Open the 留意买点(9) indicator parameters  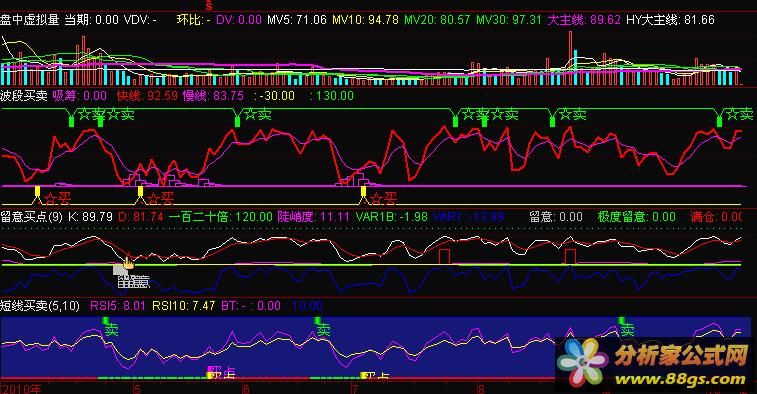[x=31, y=216]
